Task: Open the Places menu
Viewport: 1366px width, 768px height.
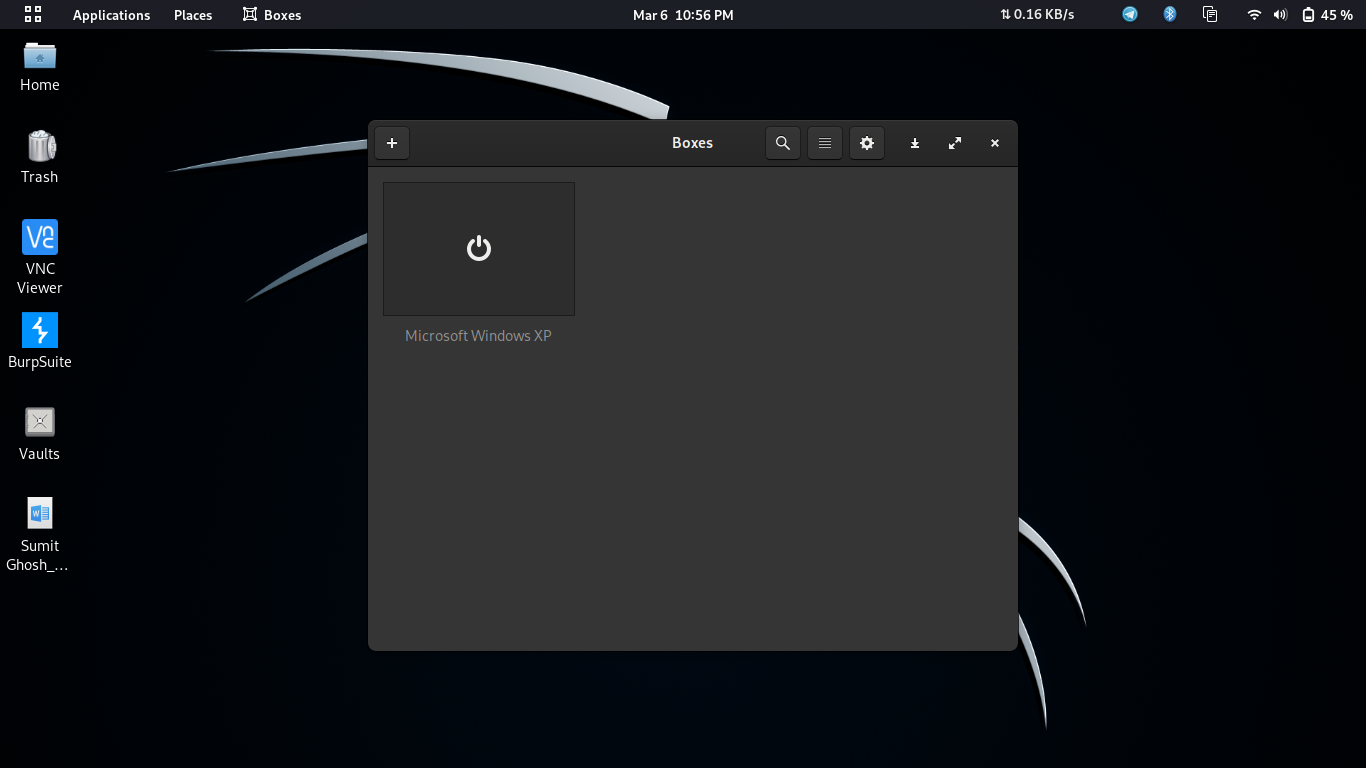Action: click(192, 14)
